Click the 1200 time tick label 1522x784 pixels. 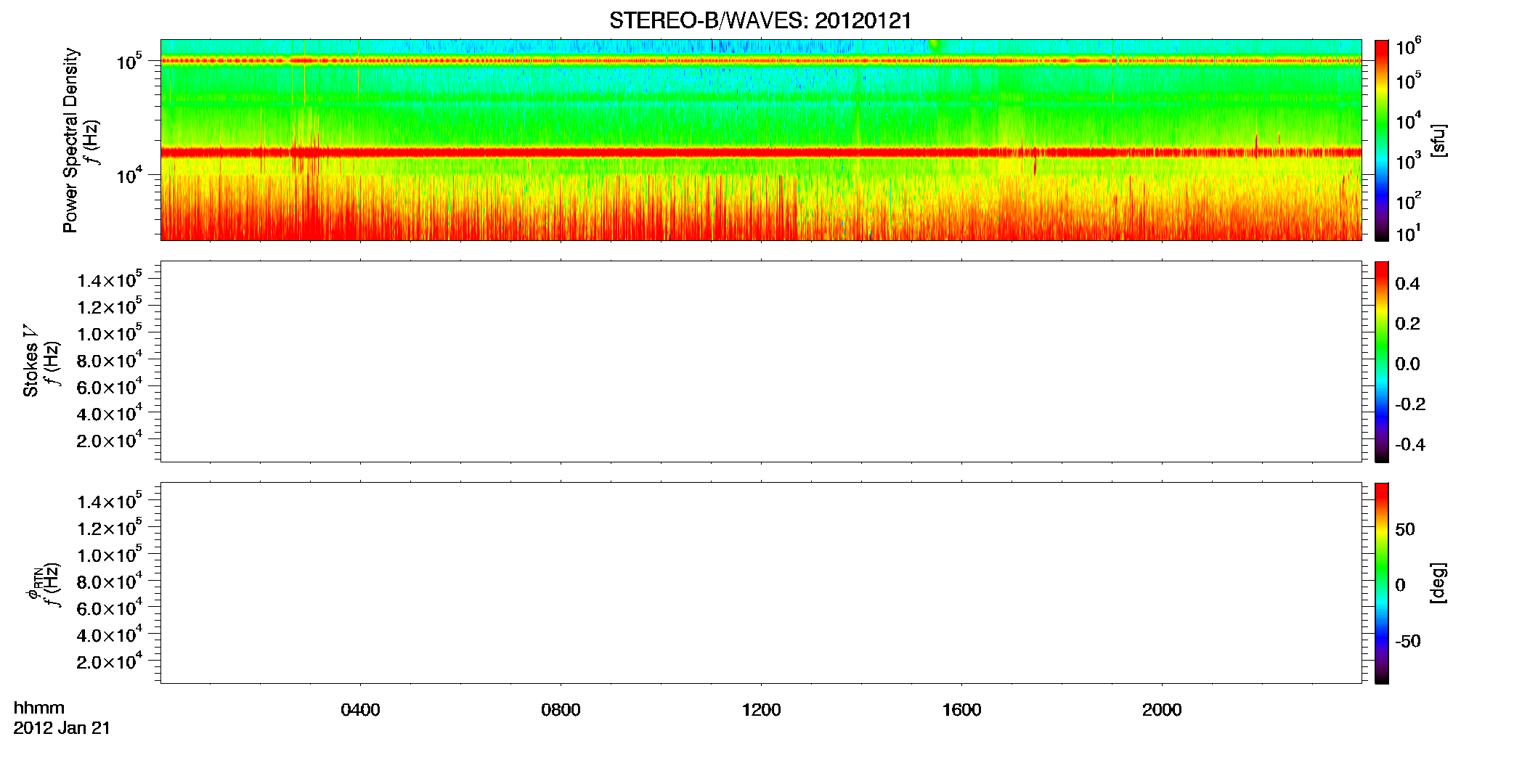pyautogui.click(x=761, y=710)
